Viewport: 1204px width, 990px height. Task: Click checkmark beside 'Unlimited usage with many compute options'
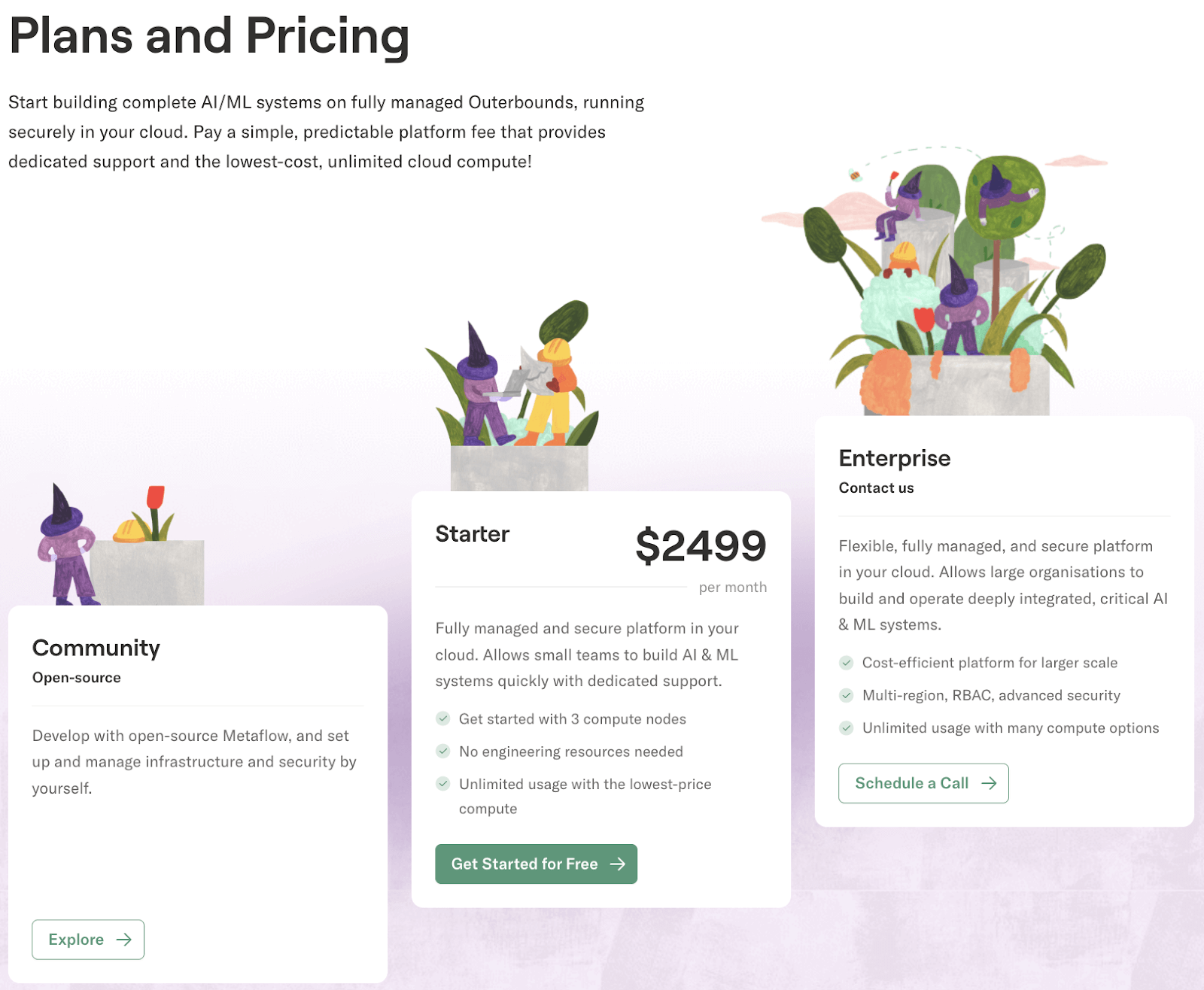point(847,727)
